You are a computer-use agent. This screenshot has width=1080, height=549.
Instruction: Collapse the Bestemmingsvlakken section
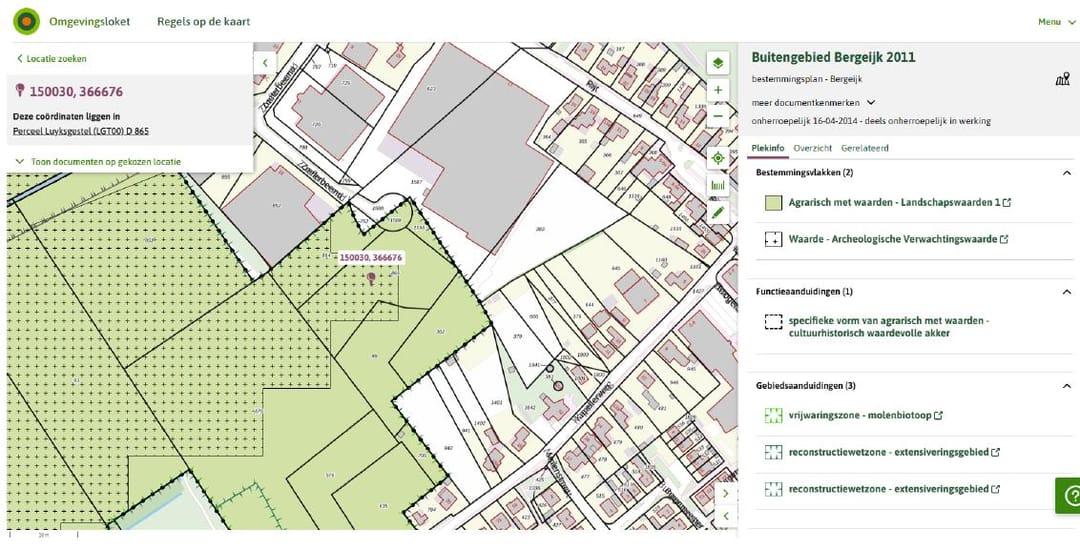pos(1066,173)
